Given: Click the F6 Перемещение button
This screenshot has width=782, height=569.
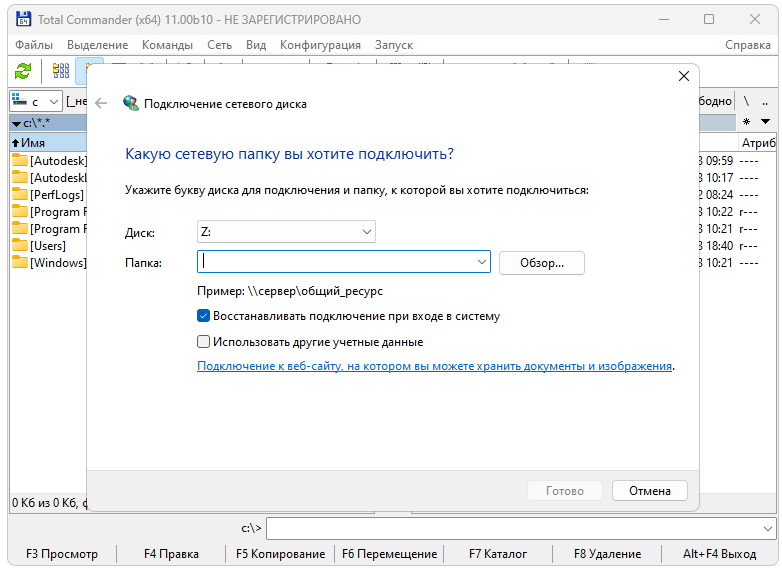Looking at the screenshot, I should point(390,554).
